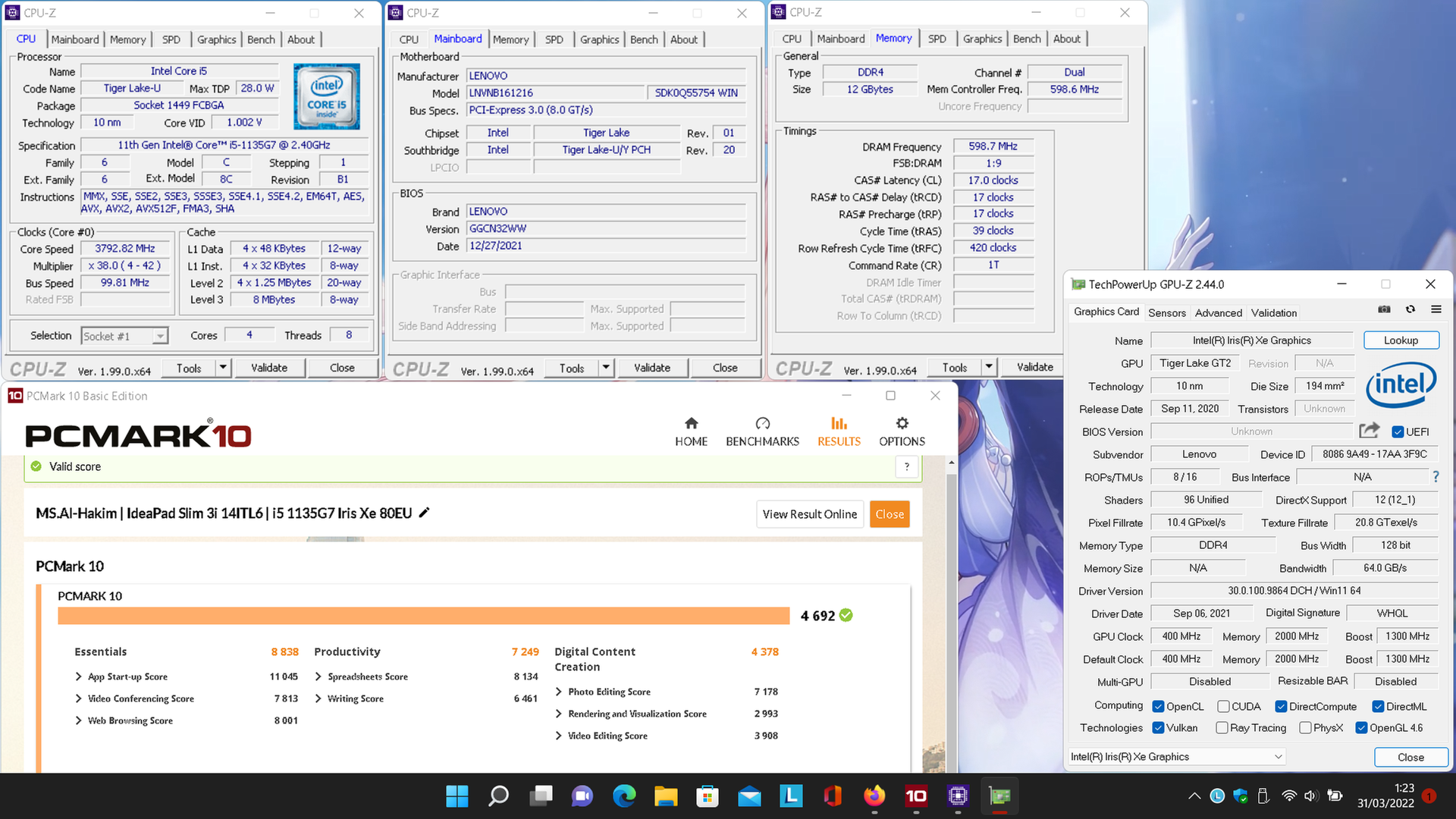Viewport: 1456px width, 819px height.
Task: Show hidden system tray icons
Action: click(1194, 795)
